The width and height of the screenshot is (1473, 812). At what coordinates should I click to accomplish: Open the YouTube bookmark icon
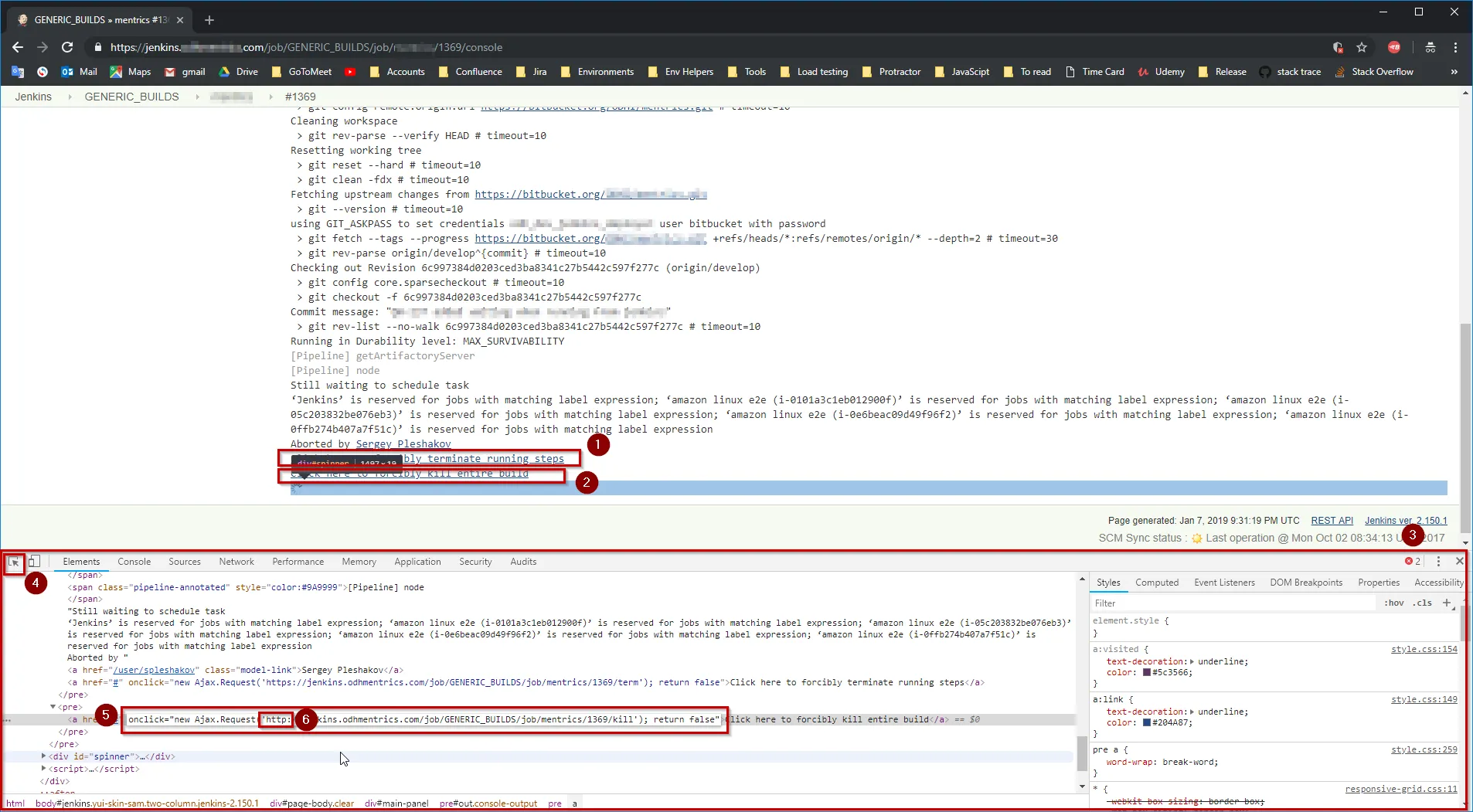click(350, 72)
